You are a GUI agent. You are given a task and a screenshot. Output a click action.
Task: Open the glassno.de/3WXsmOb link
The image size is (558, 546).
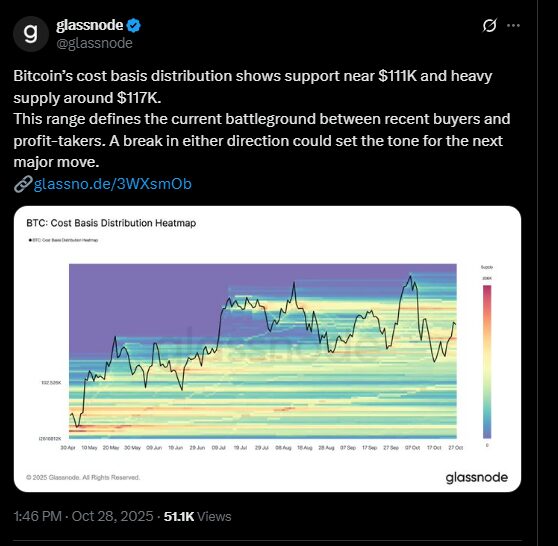(x=112, y=184)
